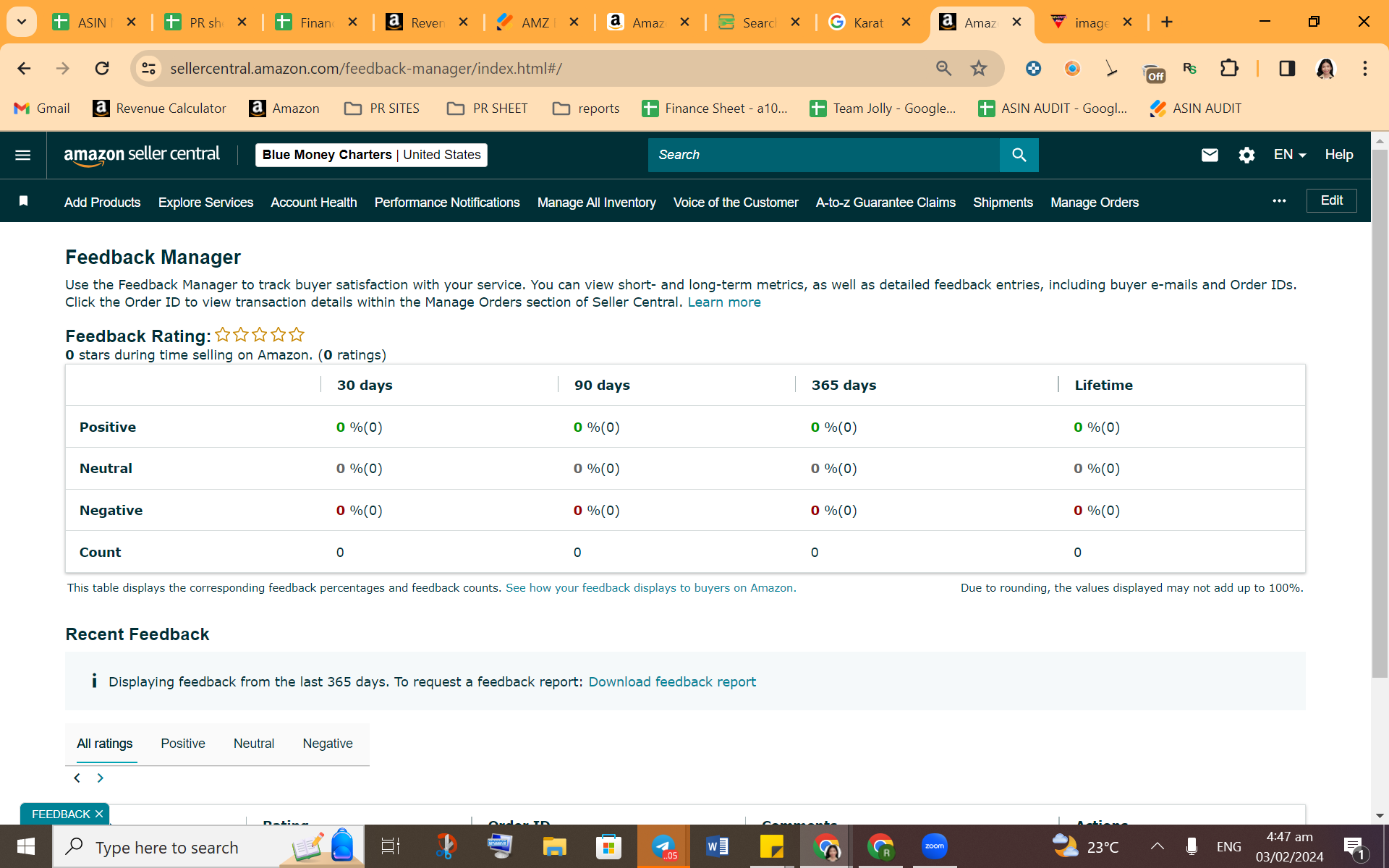Click the Edit navigation button

pyautogui.click(x=1331, y=200)
